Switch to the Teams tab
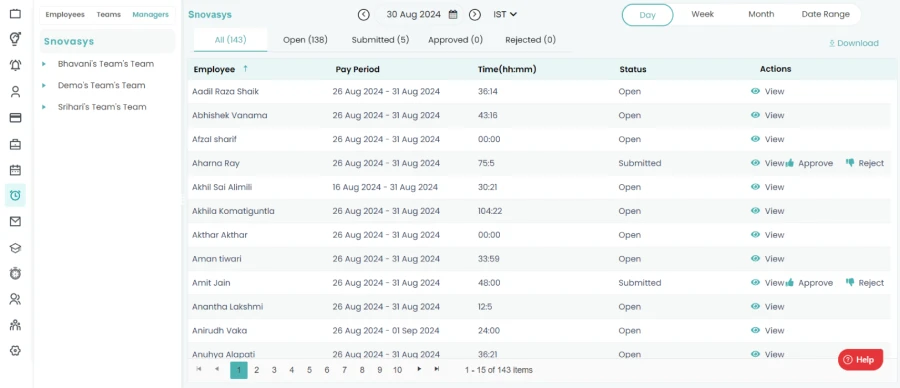The image size is (900, 388). pos(108,14)
